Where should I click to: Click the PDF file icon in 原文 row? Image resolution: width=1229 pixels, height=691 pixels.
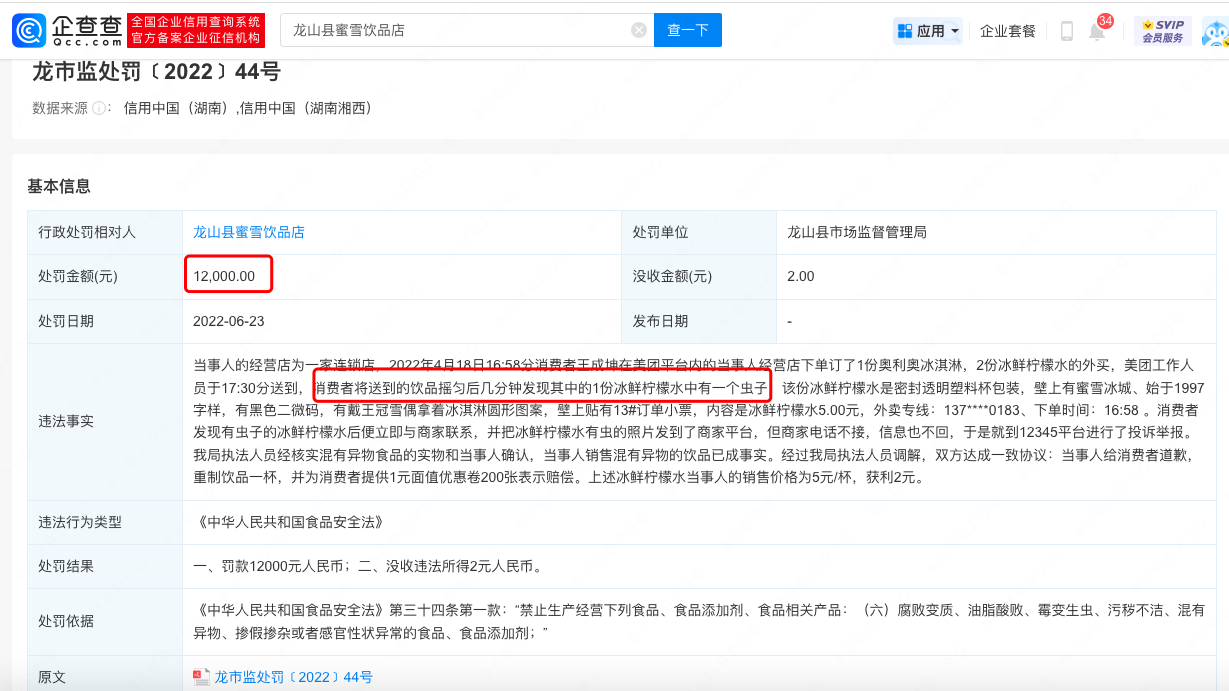pyautogui.click(x=201, y=677)
